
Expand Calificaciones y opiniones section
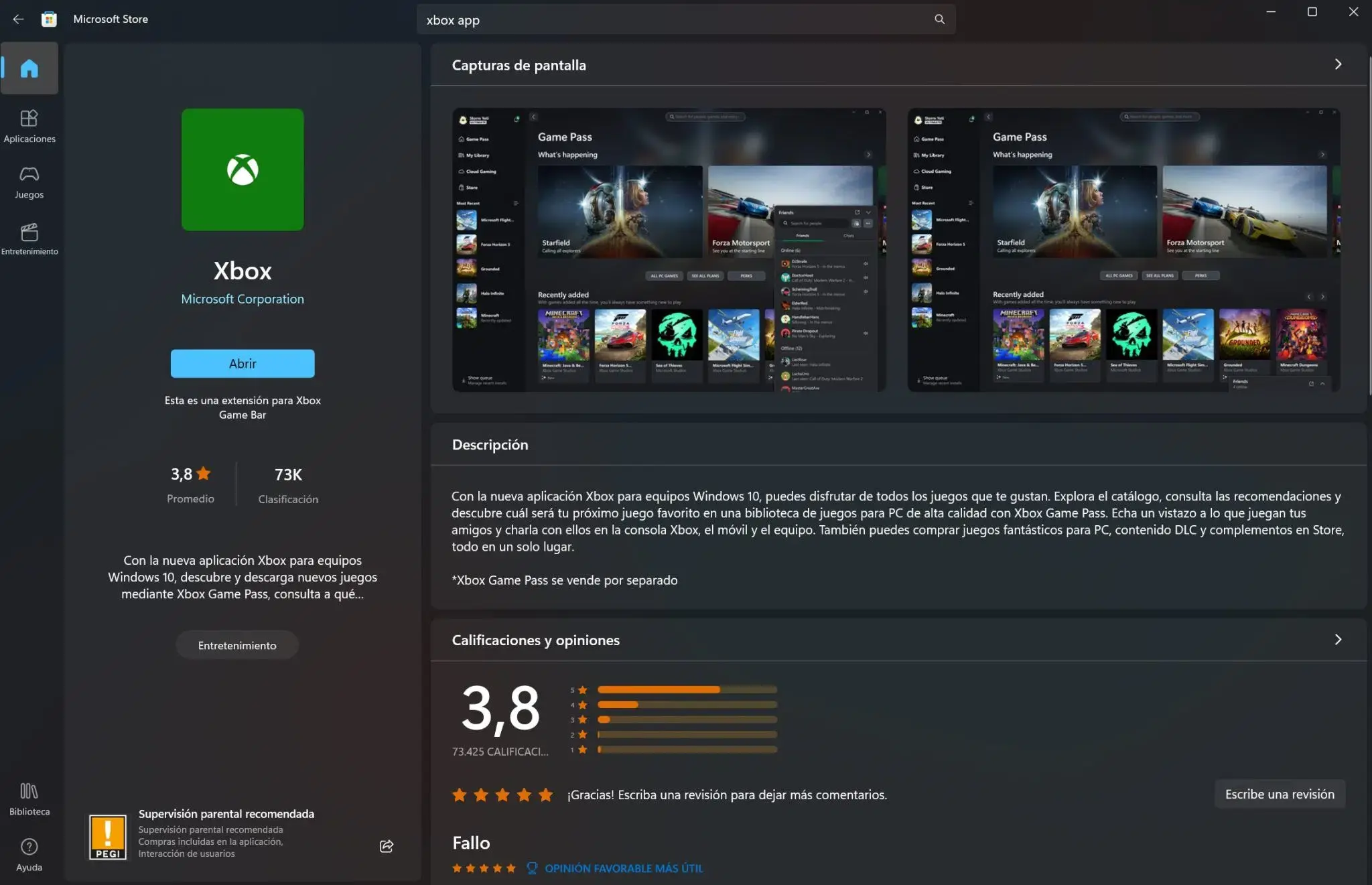coord(1338,640)
